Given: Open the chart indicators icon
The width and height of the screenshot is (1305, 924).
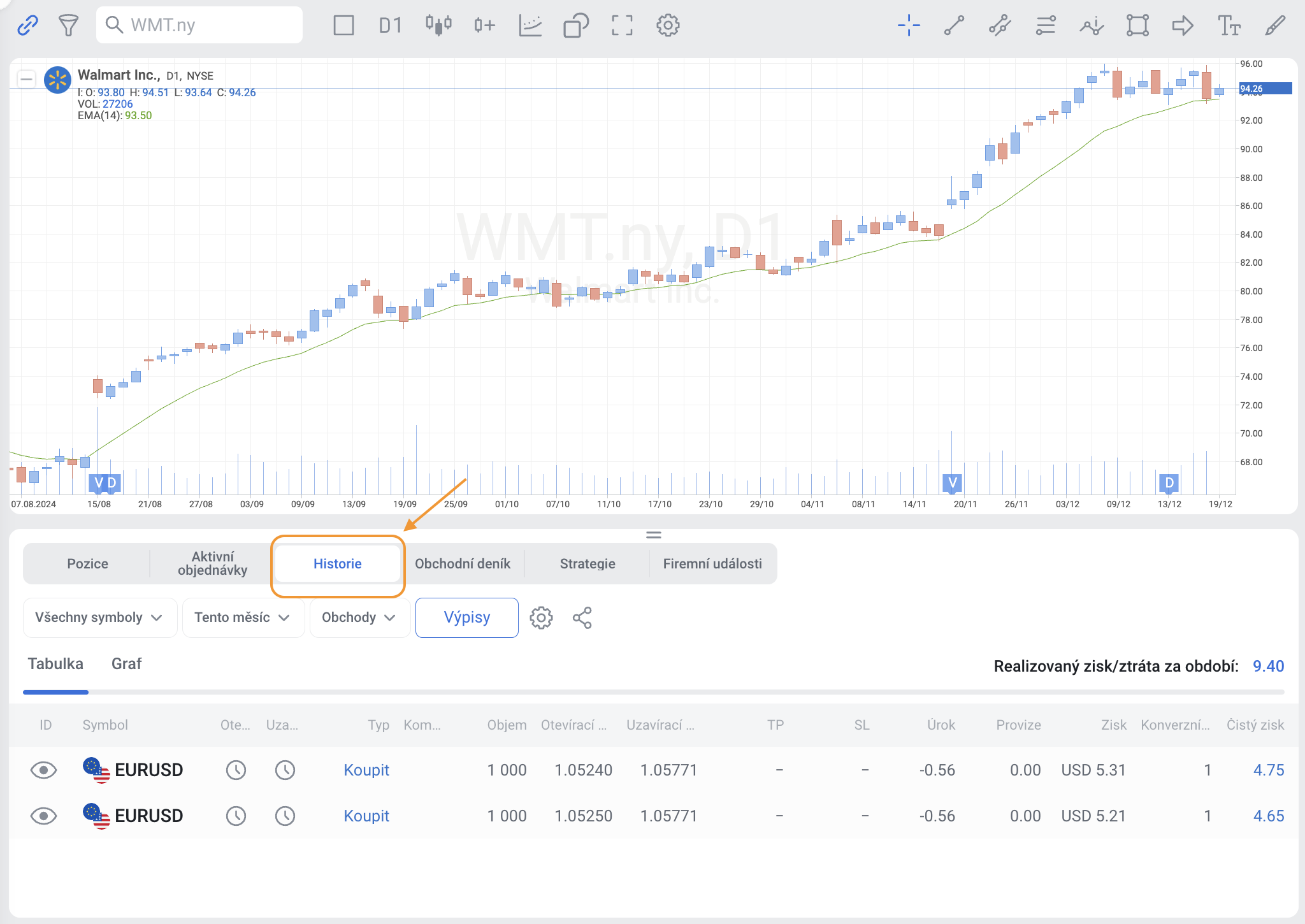Looking at the screenshot, I should click(x=530, y=25).
